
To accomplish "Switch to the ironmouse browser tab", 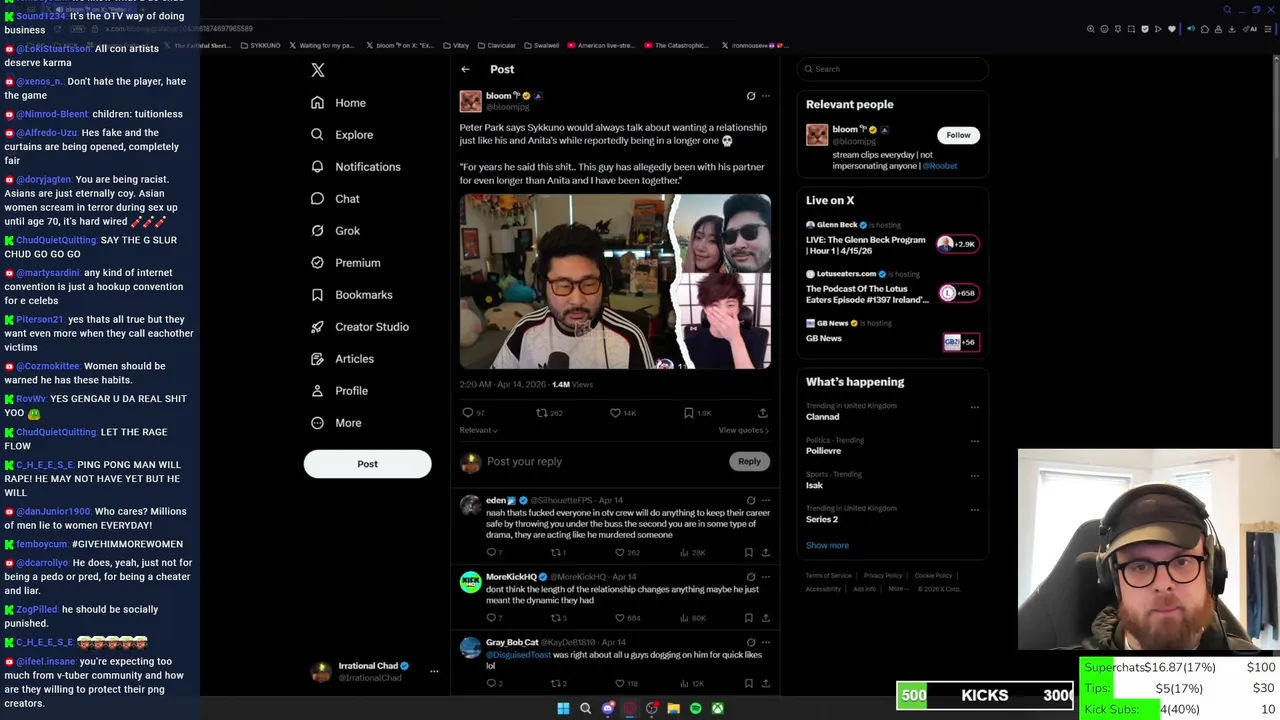I will click(x=754, y=46).
